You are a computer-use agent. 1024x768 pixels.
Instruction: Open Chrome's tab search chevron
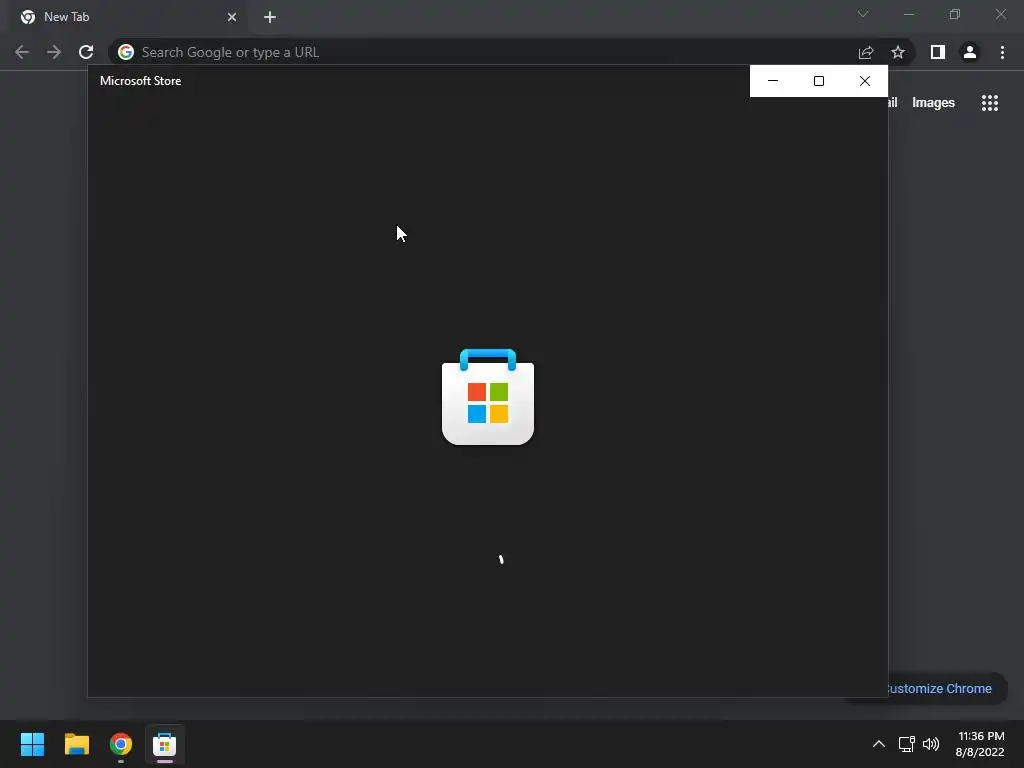pyautogui.click(x=863, y=14)
